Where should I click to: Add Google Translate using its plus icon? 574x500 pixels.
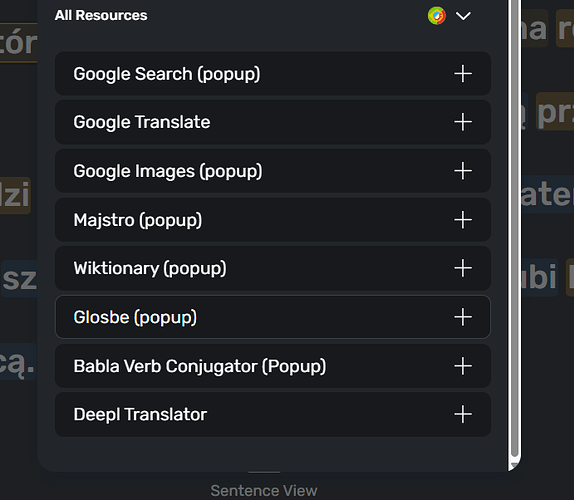(x=463, y=122)
